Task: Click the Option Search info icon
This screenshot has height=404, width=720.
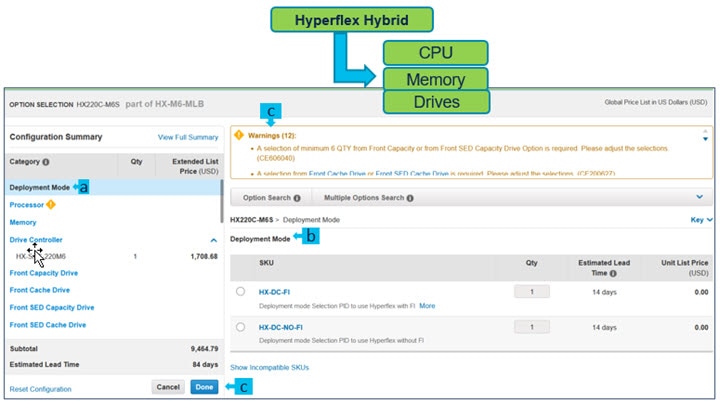Action: pos(297,198)
